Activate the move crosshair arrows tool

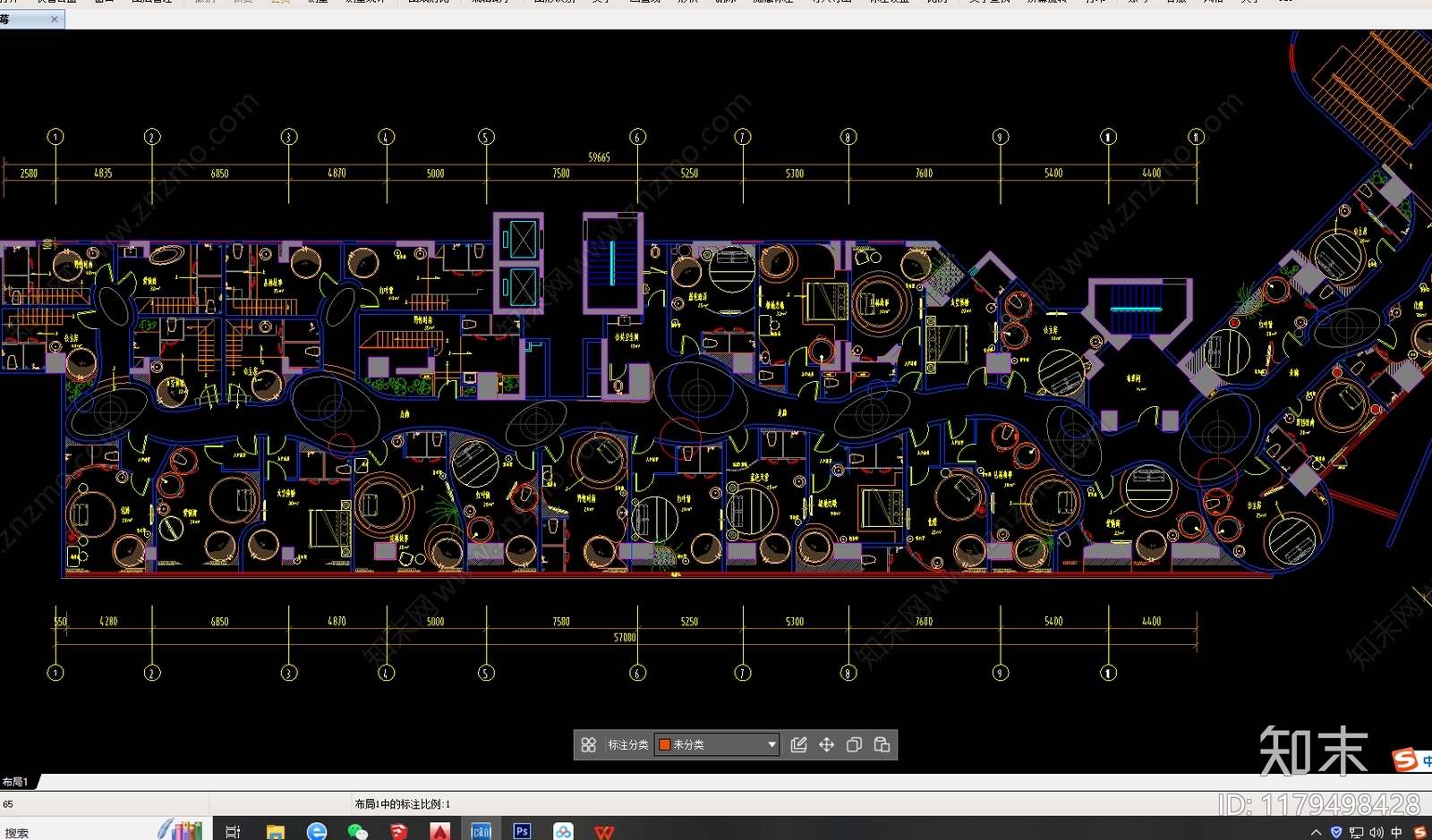tap(827, 744)
